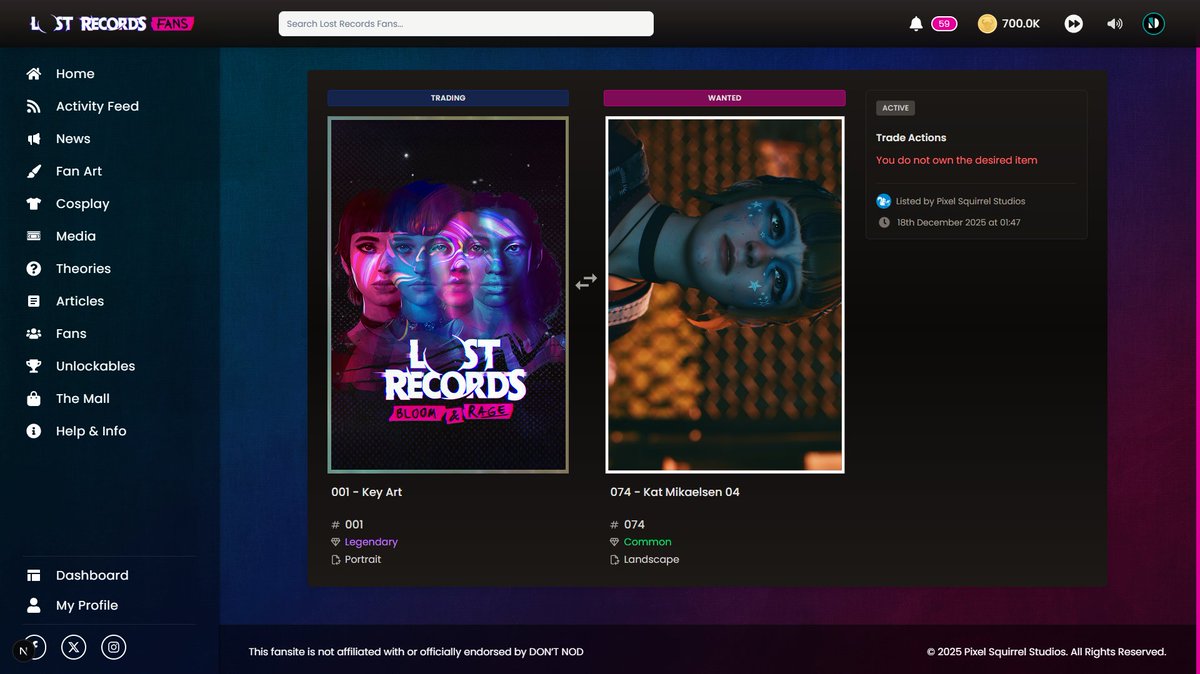The image size is (1200, 674).
Task: Click the Trade Actions heading
Action: (911, 138)
